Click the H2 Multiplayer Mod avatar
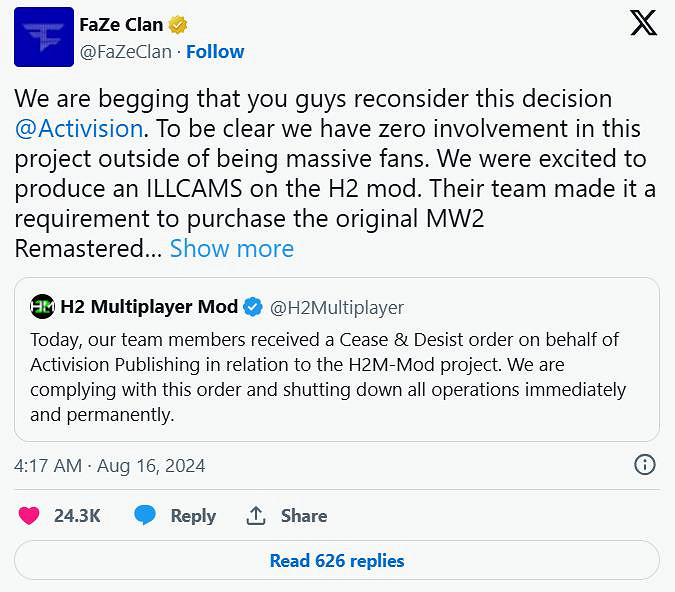Viewport: 675px width, 592px height. [x=43, y=307]
